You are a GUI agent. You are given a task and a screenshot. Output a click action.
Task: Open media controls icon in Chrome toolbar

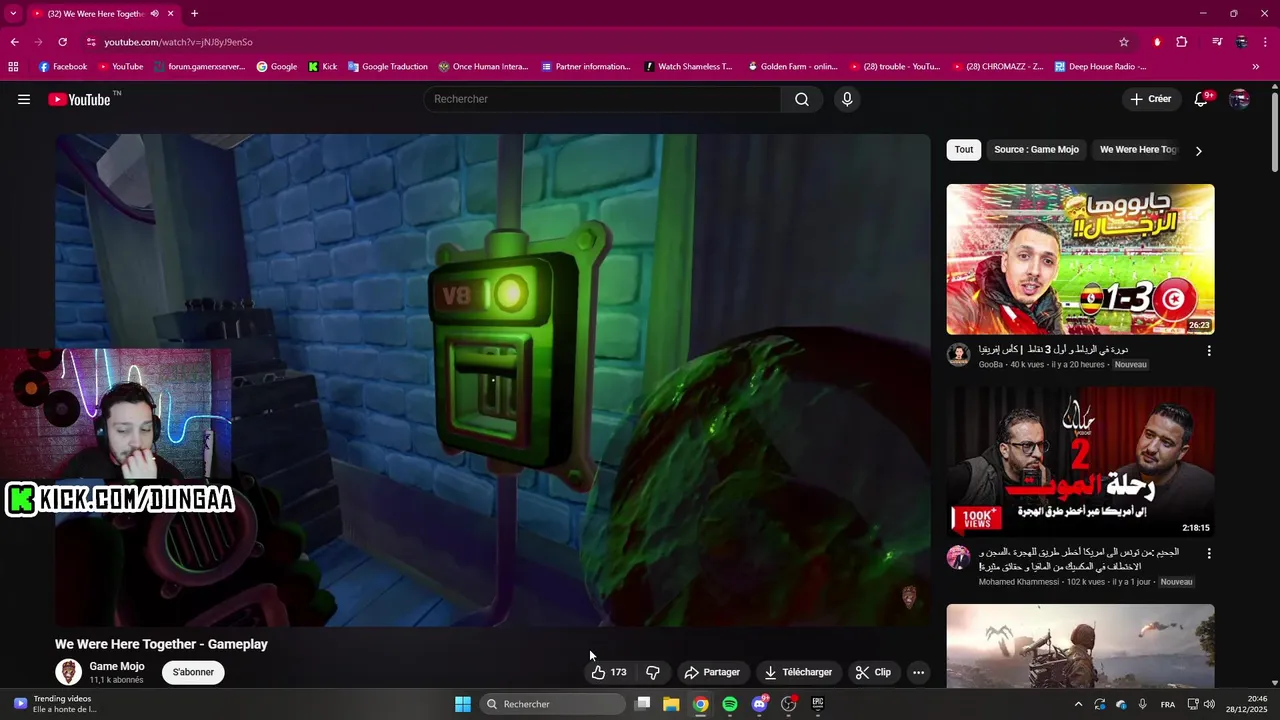pos(1217,42)
